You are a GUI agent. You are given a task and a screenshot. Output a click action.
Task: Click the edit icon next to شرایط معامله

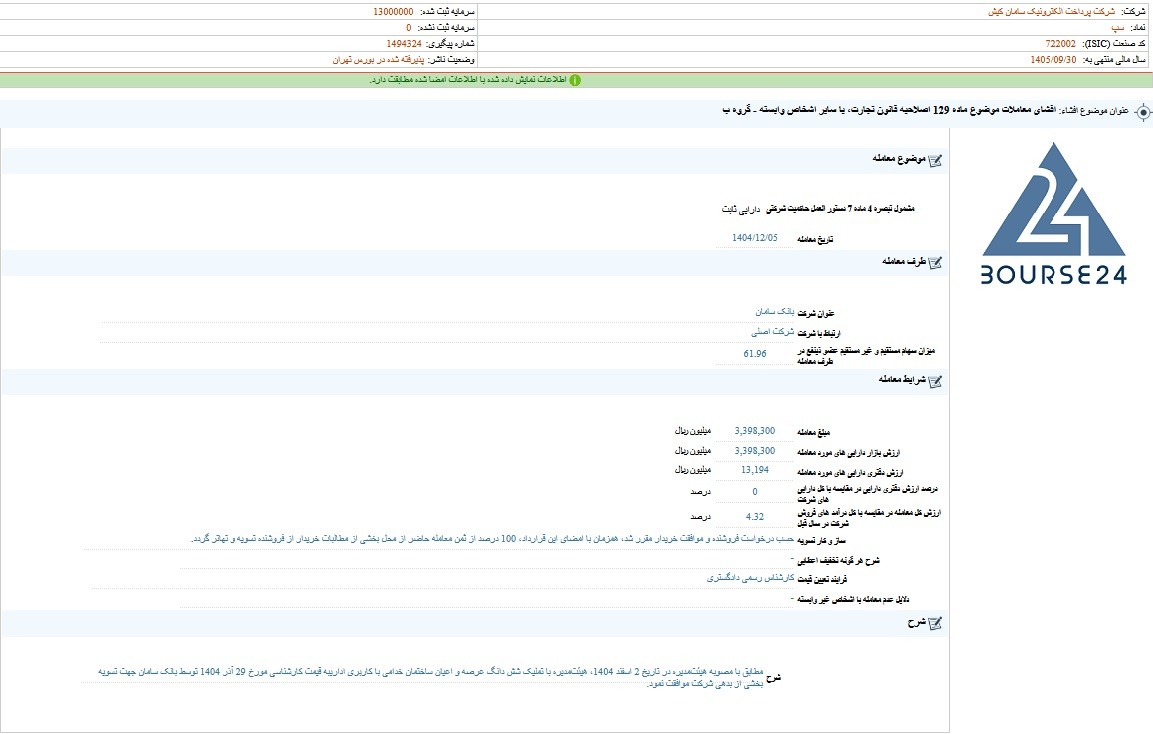tap(935, 381)
